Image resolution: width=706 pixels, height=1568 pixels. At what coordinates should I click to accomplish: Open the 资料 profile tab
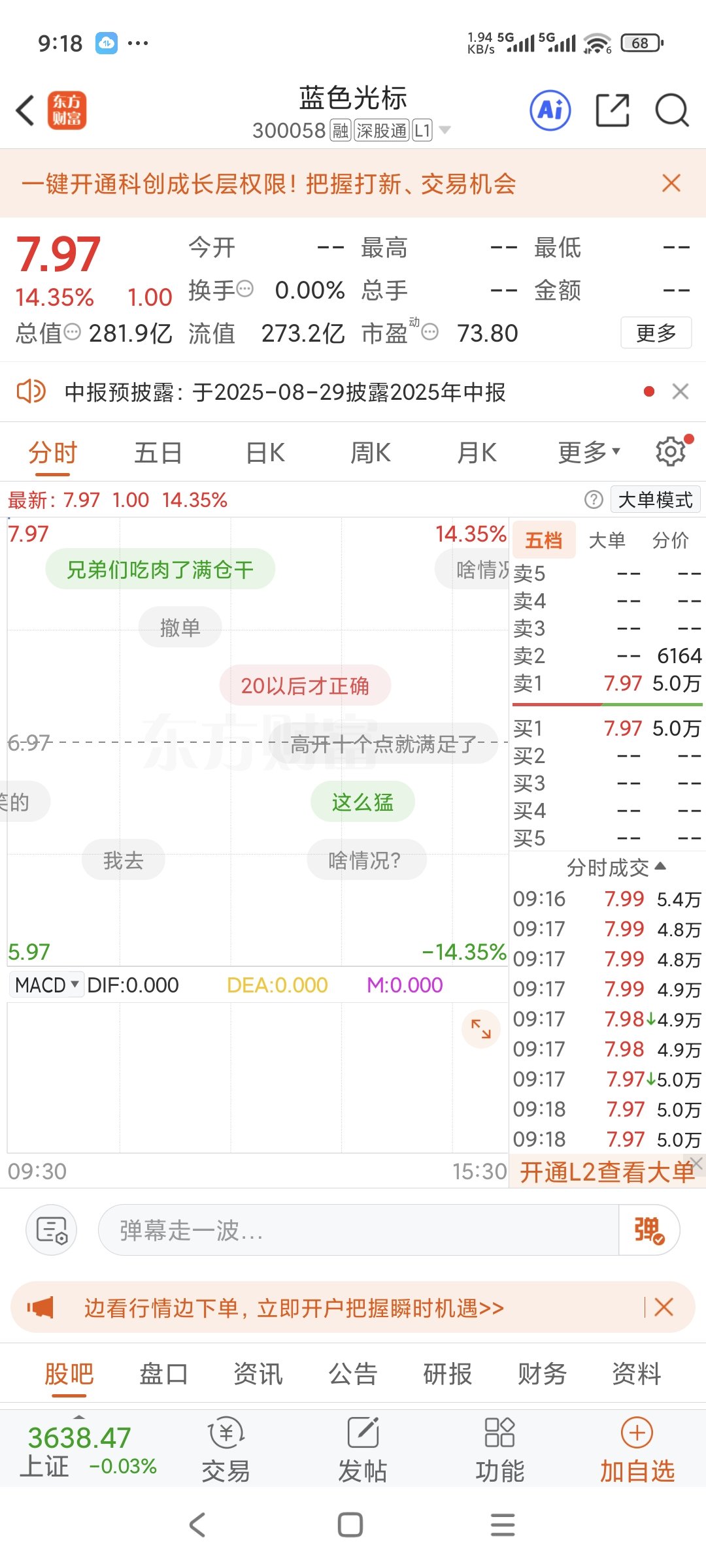tap(637, 1374)
